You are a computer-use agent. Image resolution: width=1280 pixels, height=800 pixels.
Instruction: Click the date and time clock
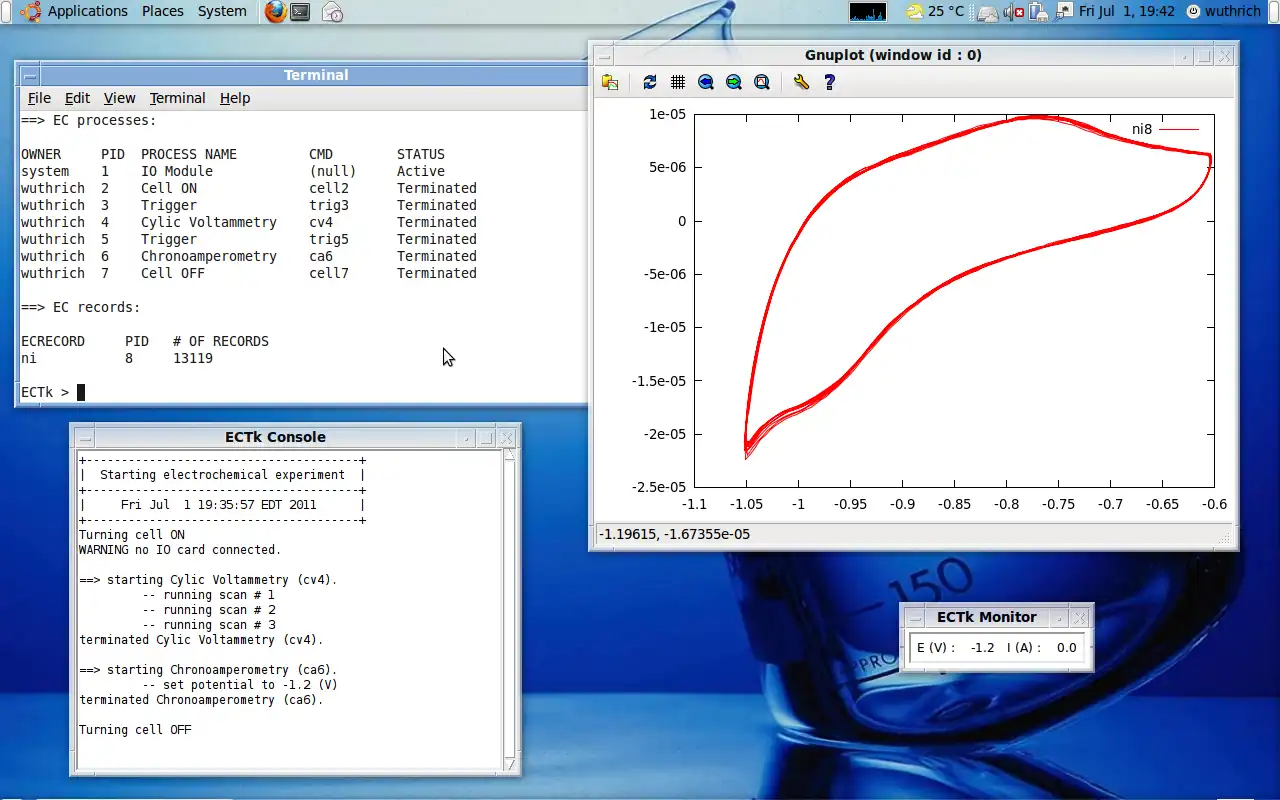(1127, 12)
